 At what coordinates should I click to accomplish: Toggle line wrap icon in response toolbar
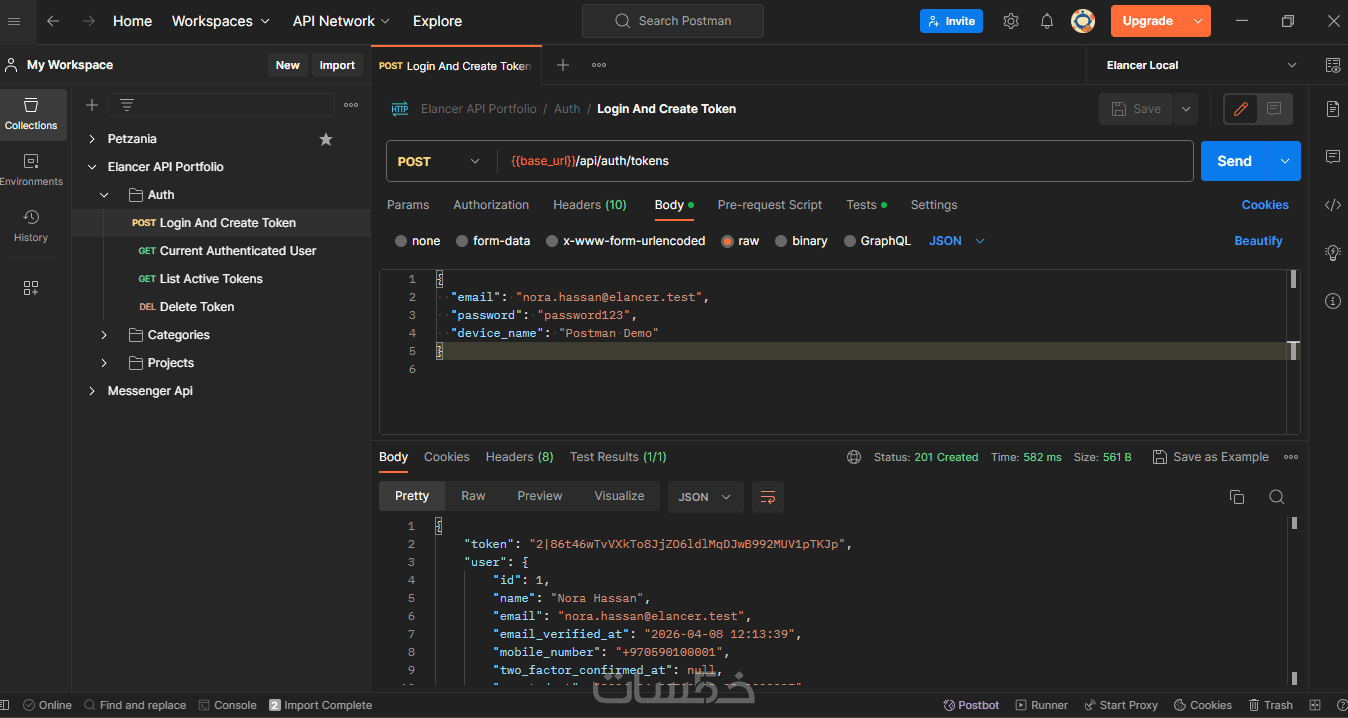point(768,497)
